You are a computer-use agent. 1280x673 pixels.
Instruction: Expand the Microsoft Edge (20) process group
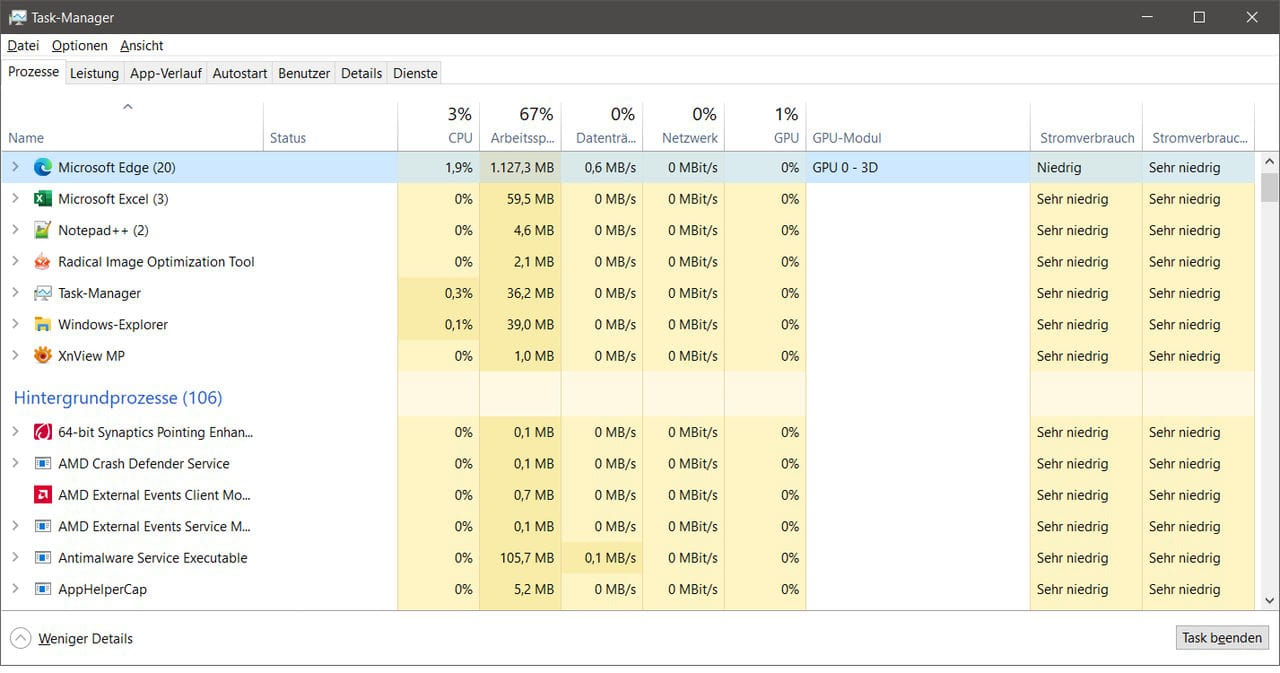[15, 167]
